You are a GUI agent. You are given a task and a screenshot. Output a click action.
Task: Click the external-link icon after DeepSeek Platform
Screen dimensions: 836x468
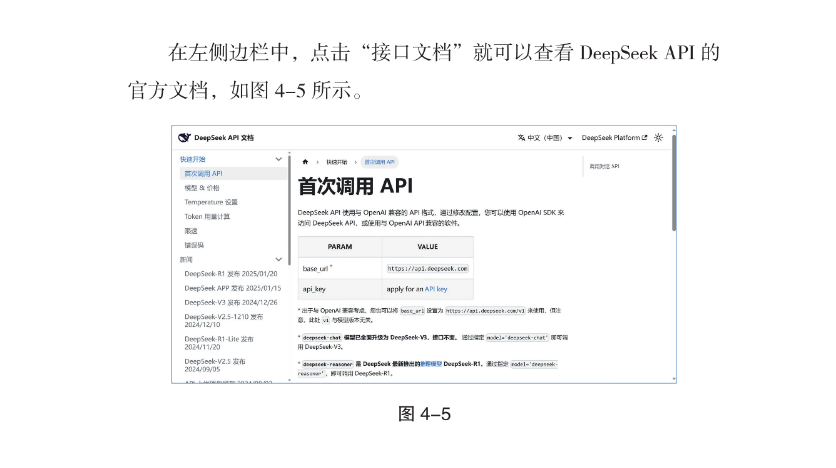(x=645, y=138)
